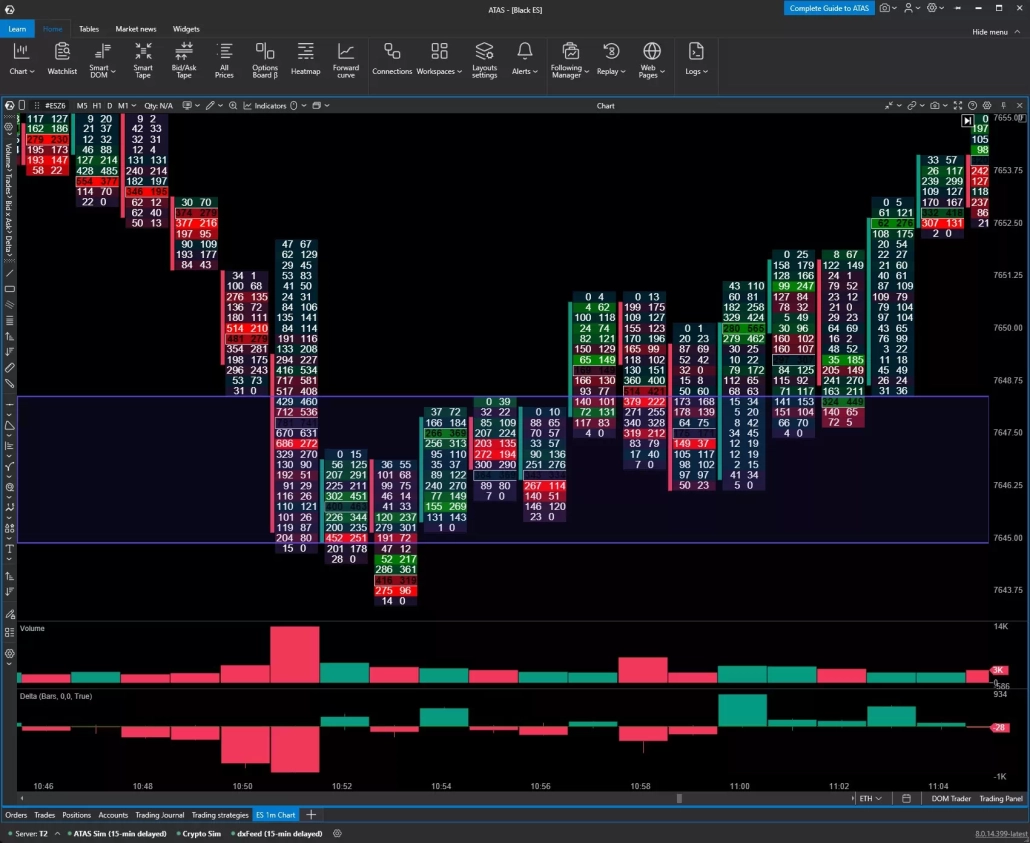This screenshot has height=843, width=1030.
Task: Click the 3K volume price label
Action: 998,670
